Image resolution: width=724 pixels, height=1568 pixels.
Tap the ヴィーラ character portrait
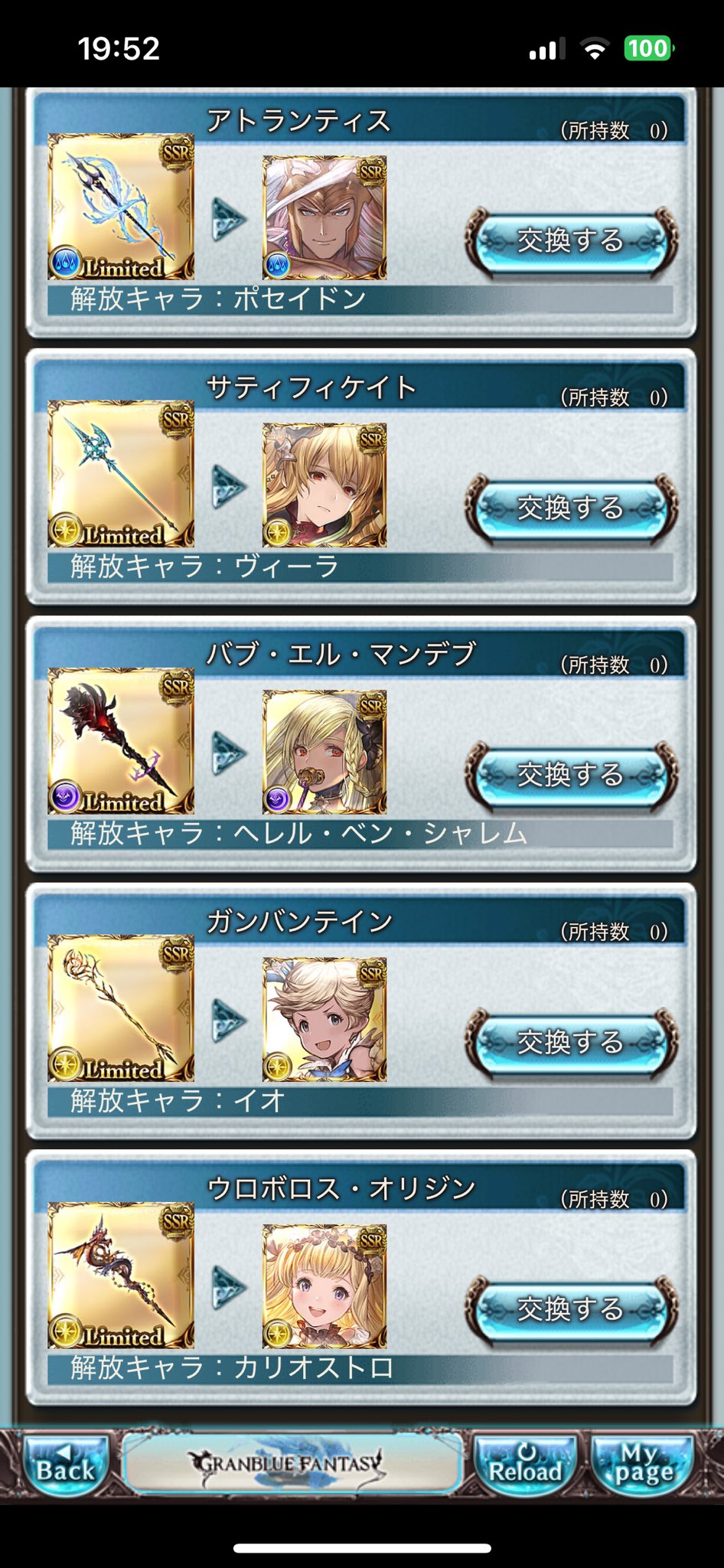point(324,485)
